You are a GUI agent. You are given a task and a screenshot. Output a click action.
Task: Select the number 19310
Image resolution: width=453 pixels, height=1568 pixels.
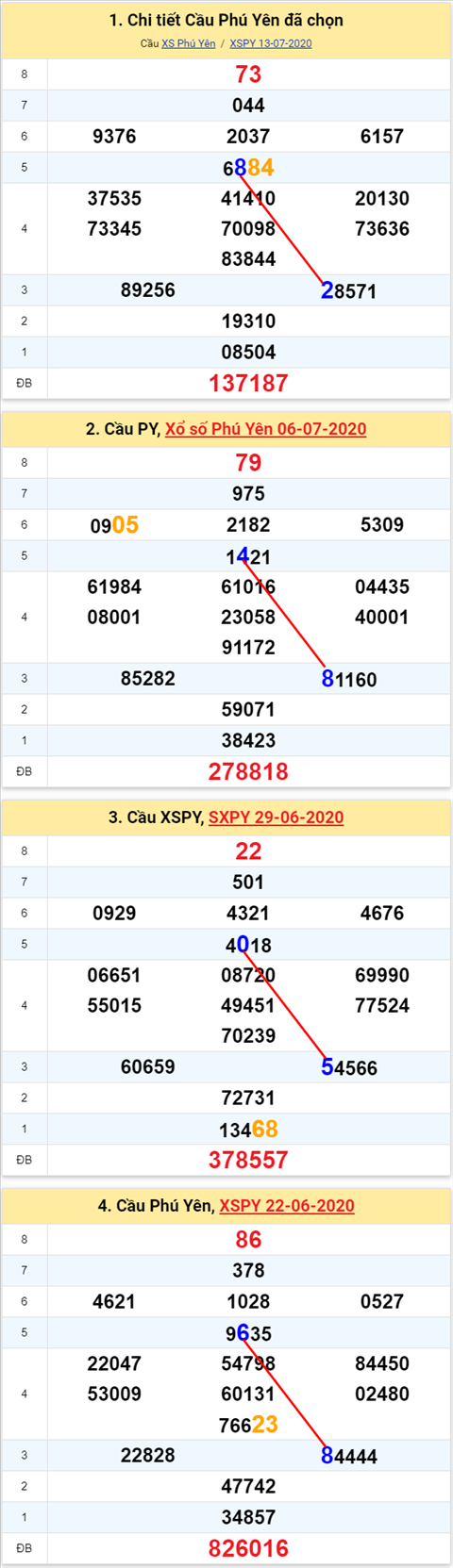tap(248, 322)
